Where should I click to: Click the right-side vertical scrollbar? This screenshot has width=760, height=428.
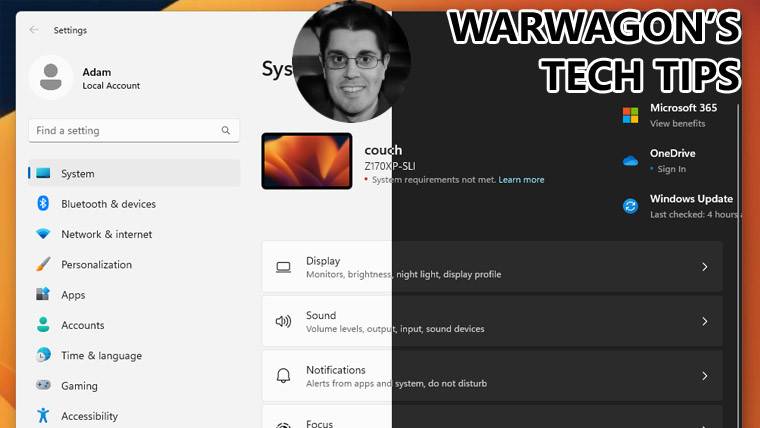tap(738, 266)
